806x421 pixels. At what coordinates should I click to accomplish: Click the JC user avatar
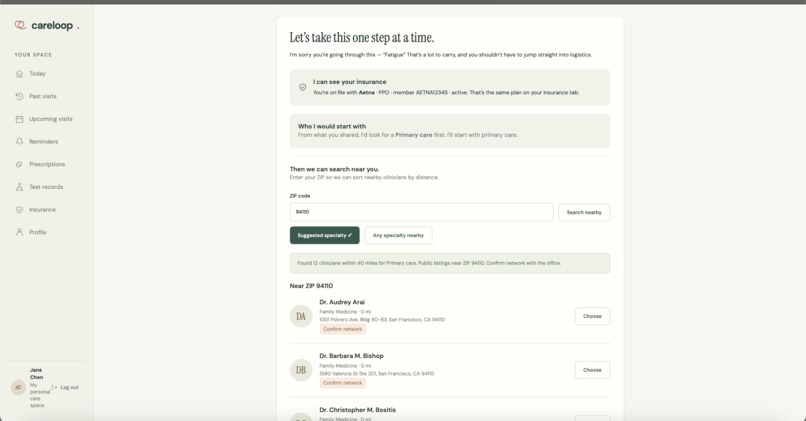pos(18,387)
